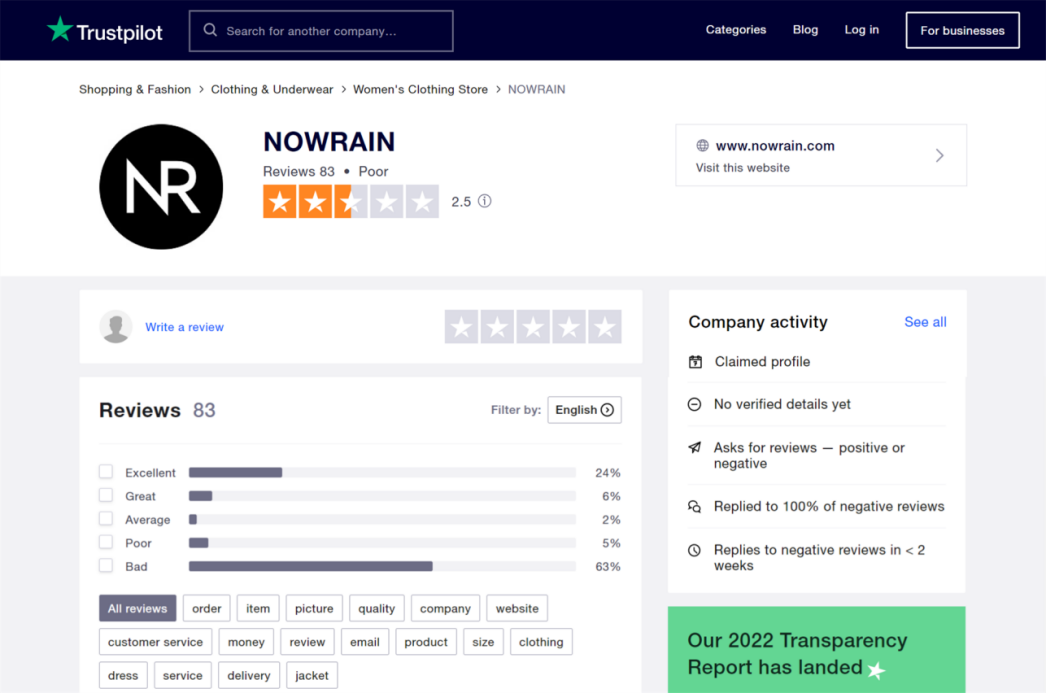Click the Claimed profile calendar icon
Image resolution: width=1046 pixels, height=693 pixels.
click(696, 362)
